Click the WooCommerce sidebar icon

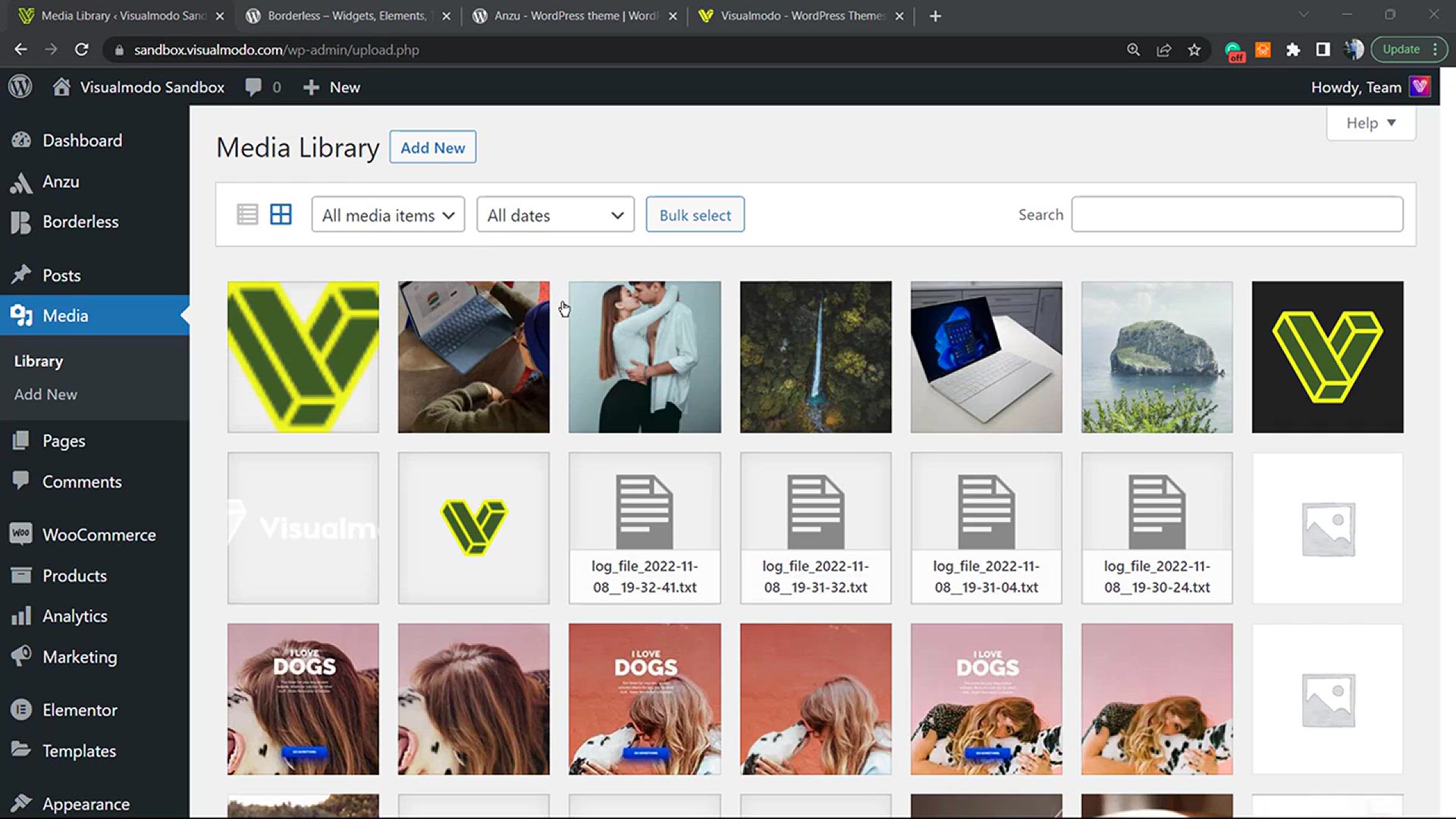click(x=21, y=534)
